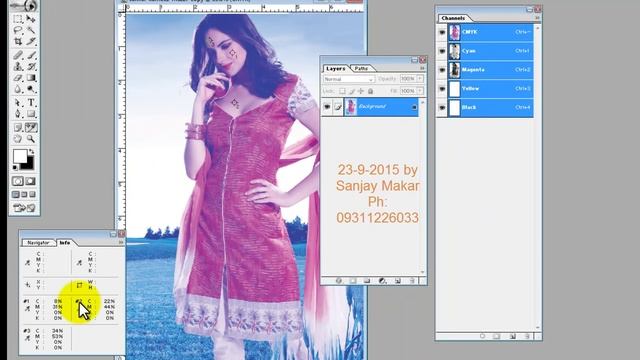640x360 pixels.
Task: Click the Info tab
Action: click(x=65, y=243)
